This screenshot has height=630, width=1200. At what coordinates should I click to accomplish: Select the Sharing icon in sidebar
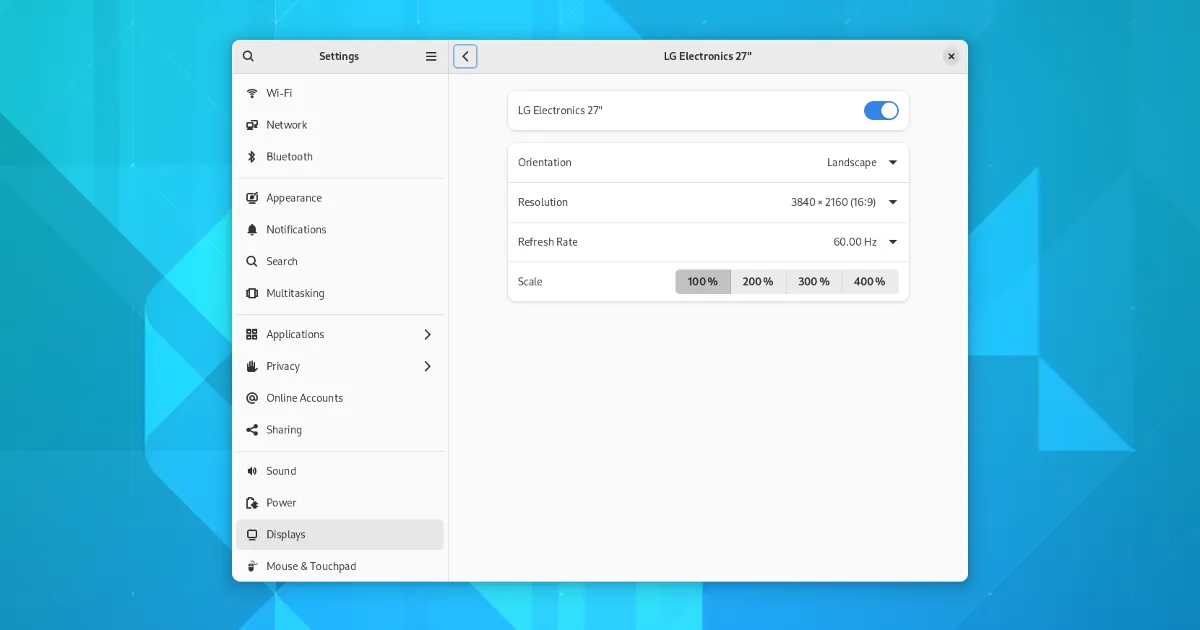252,430
